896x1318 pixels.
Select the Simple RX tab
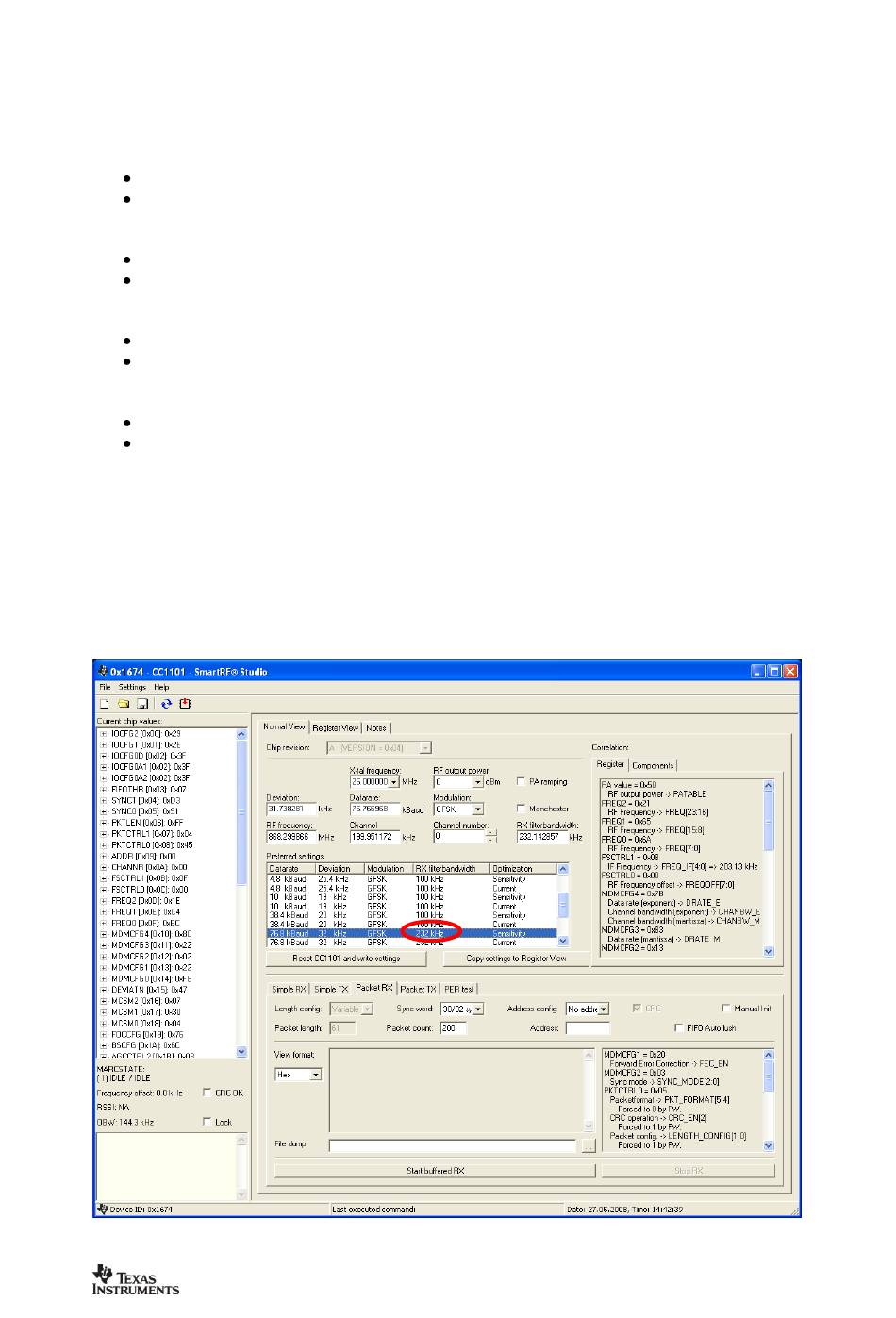click(289, 989)
